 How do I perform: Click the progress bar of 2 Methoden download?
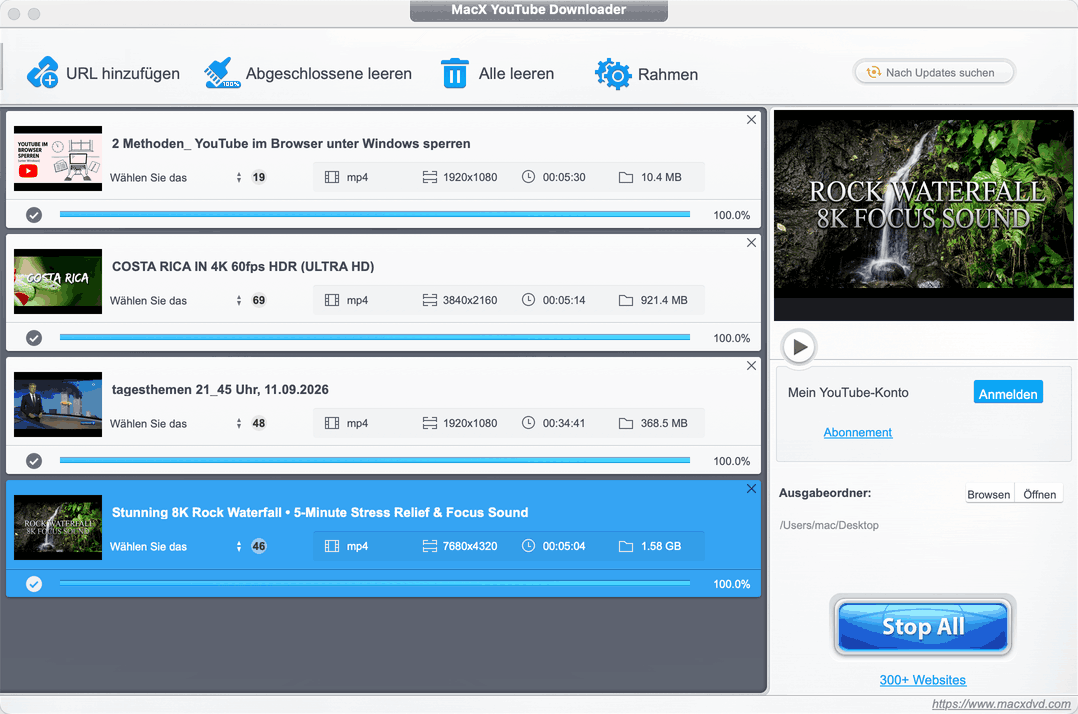click(375, 214)
